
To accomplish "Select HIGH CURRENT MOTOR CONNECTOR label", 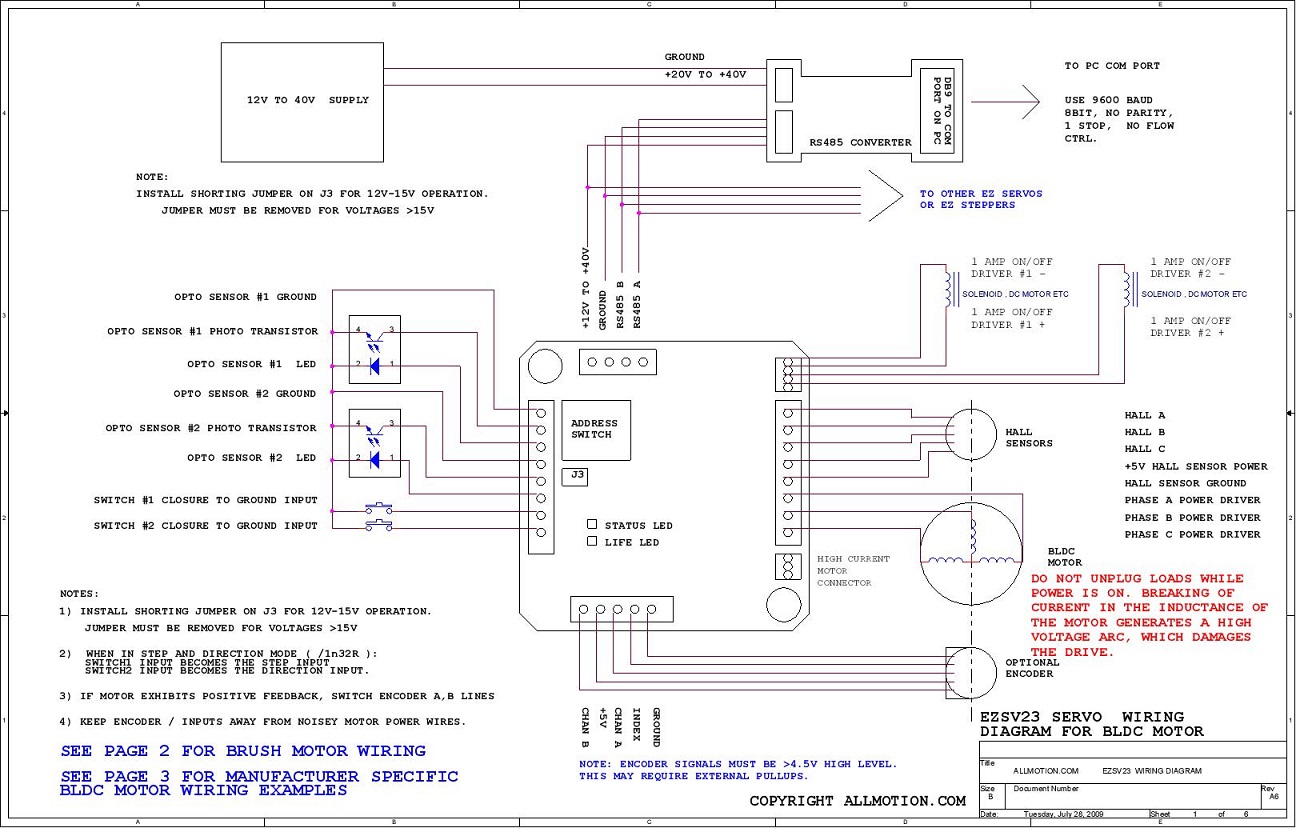I will coord(853,571).
